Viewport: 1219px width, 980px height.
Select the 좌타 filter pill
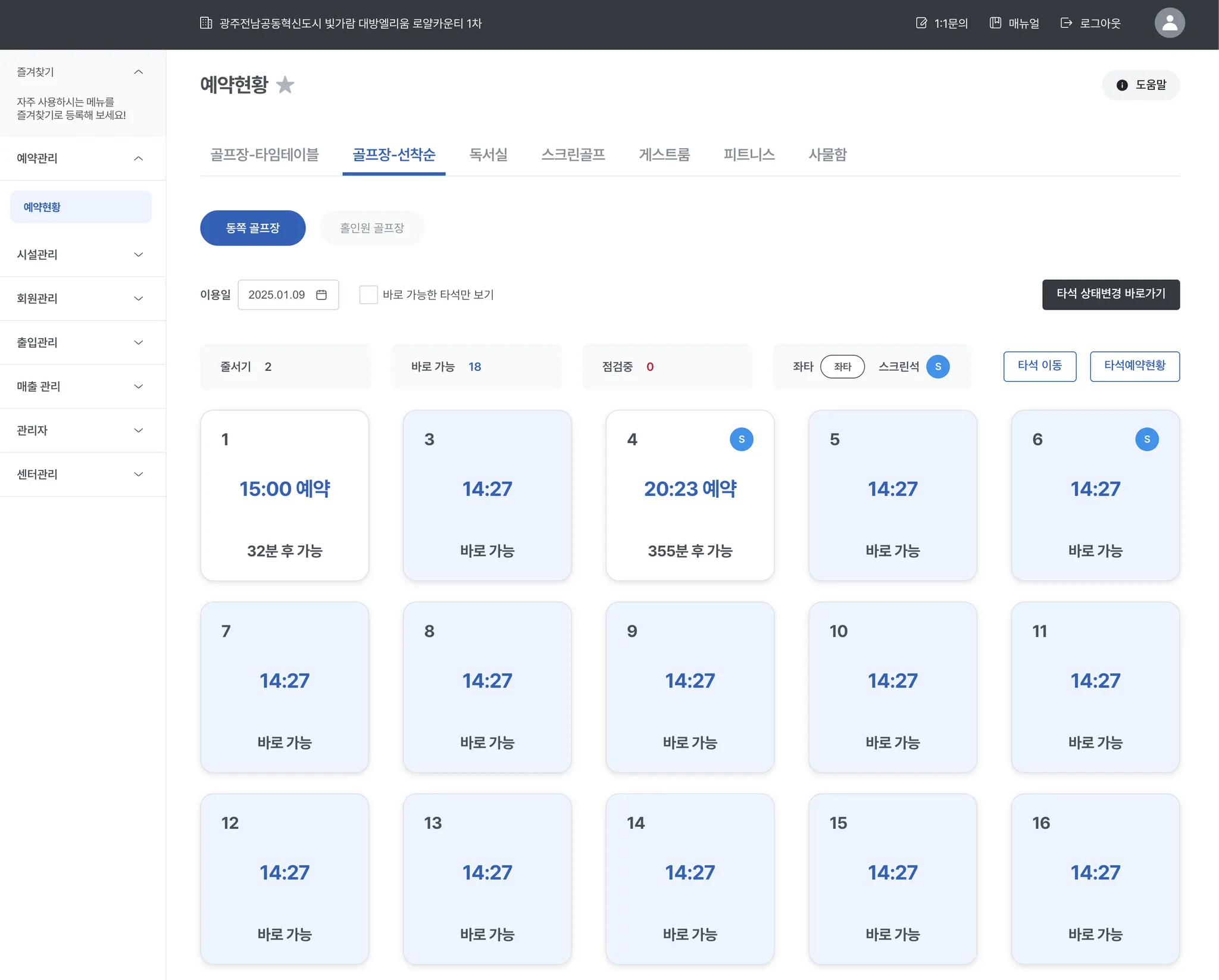pyautogui.click(x=842, y=367)
